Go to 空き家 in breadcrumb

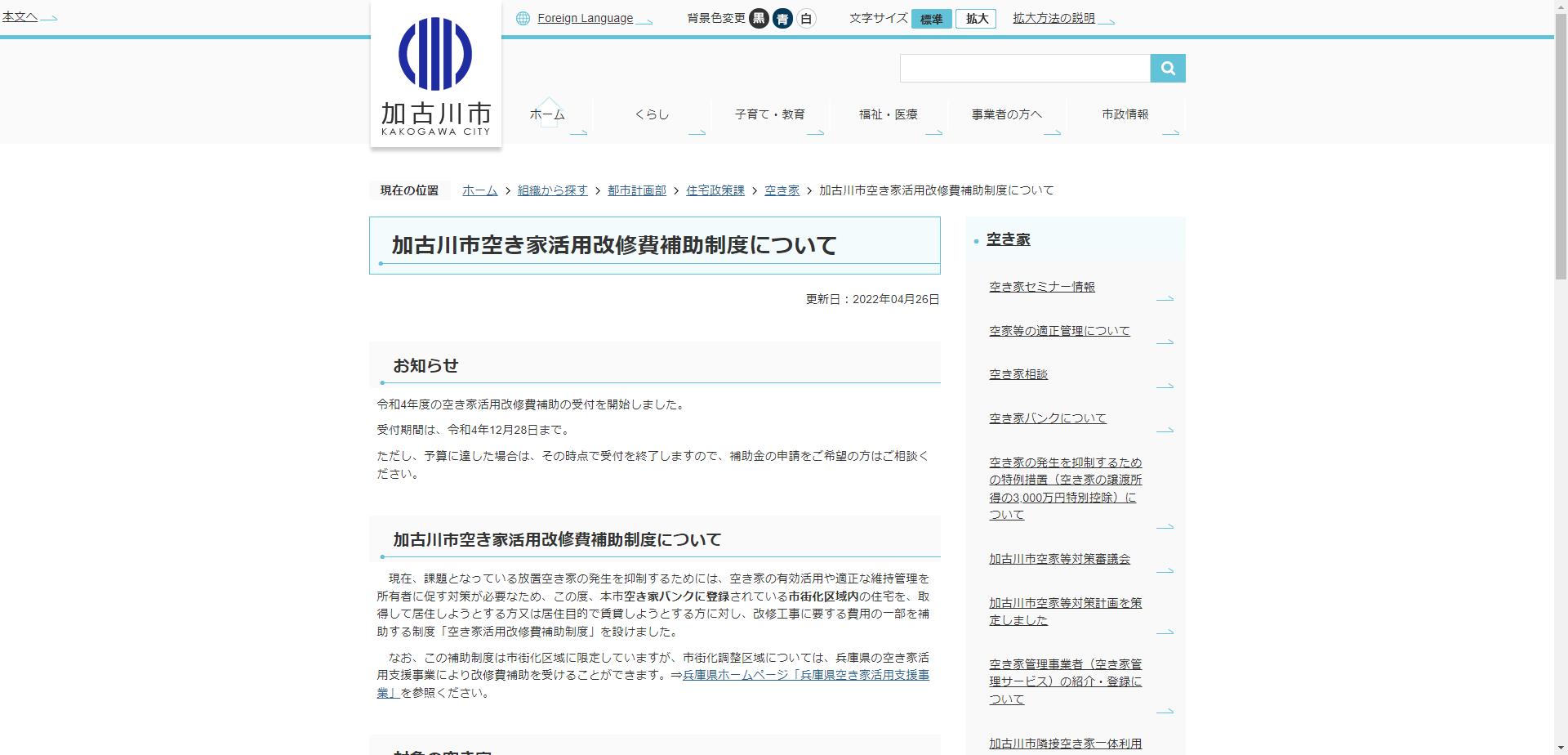(x=782, y=190)
